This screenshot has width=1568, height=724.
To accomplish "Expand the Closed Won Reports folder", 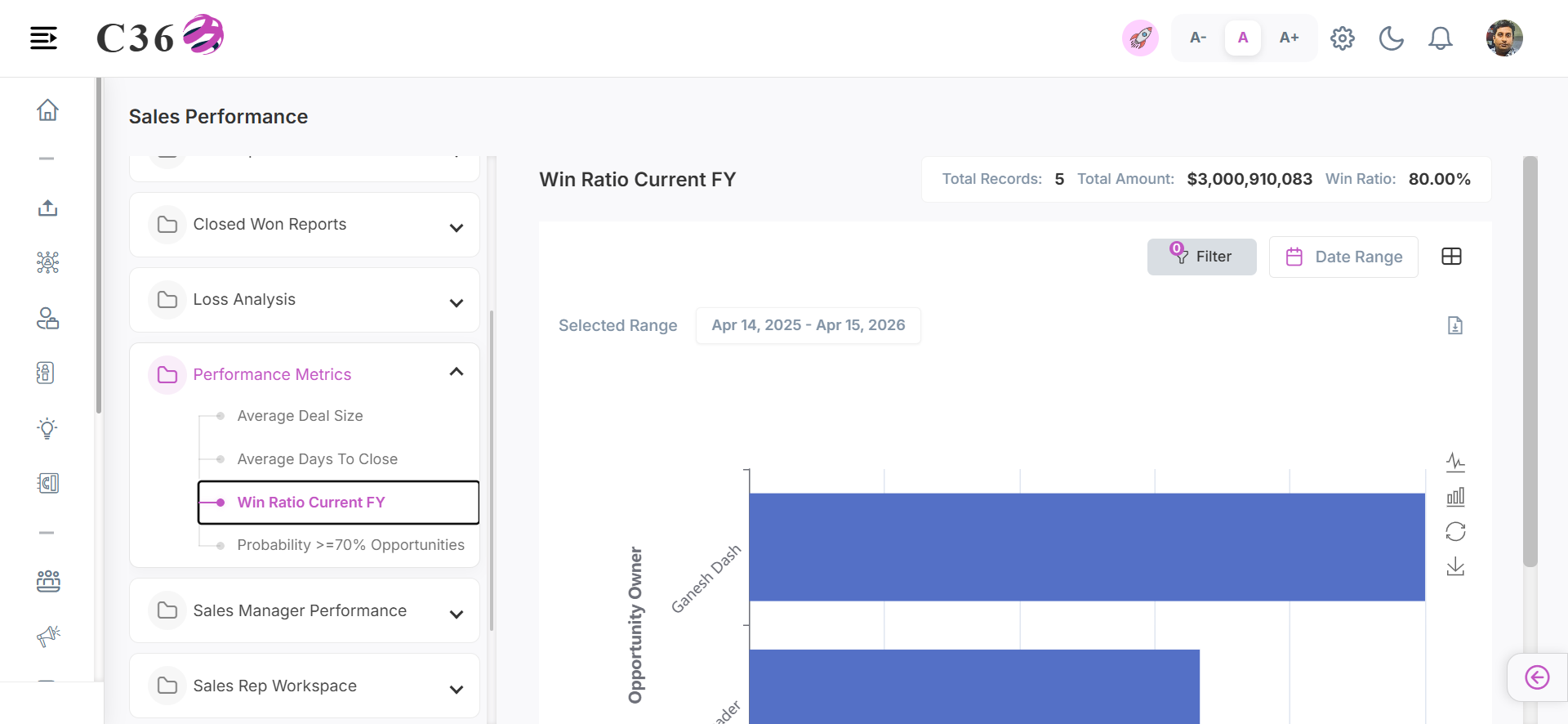I will (x=304, y=225).
